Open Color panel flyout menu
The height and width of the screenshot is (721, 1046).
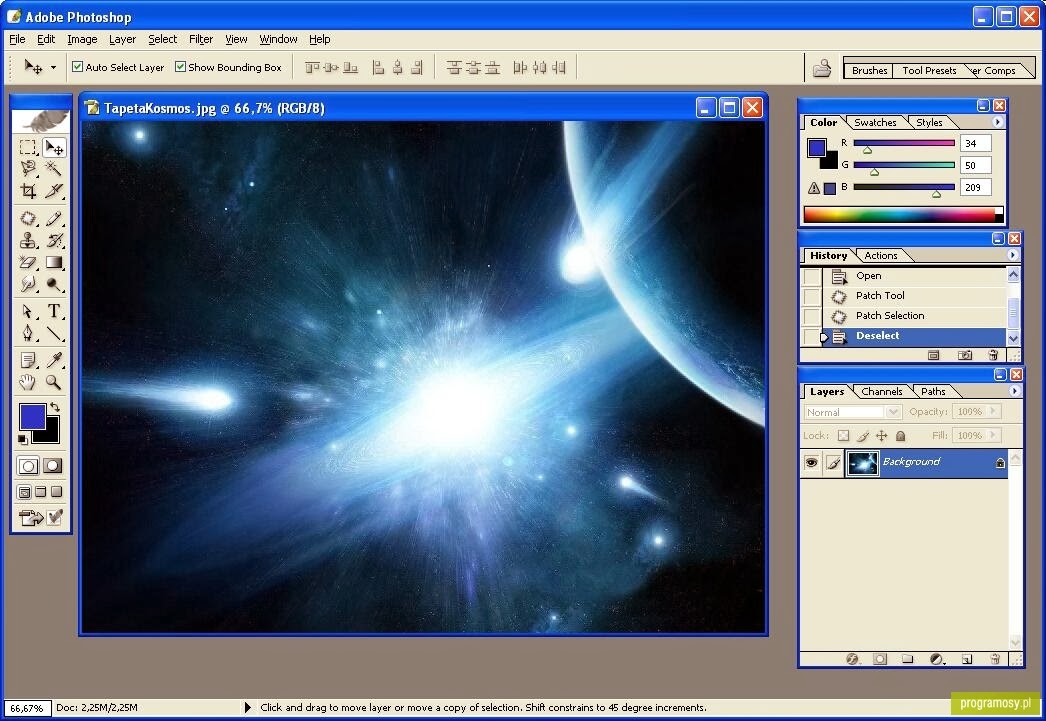pos(997,122)
